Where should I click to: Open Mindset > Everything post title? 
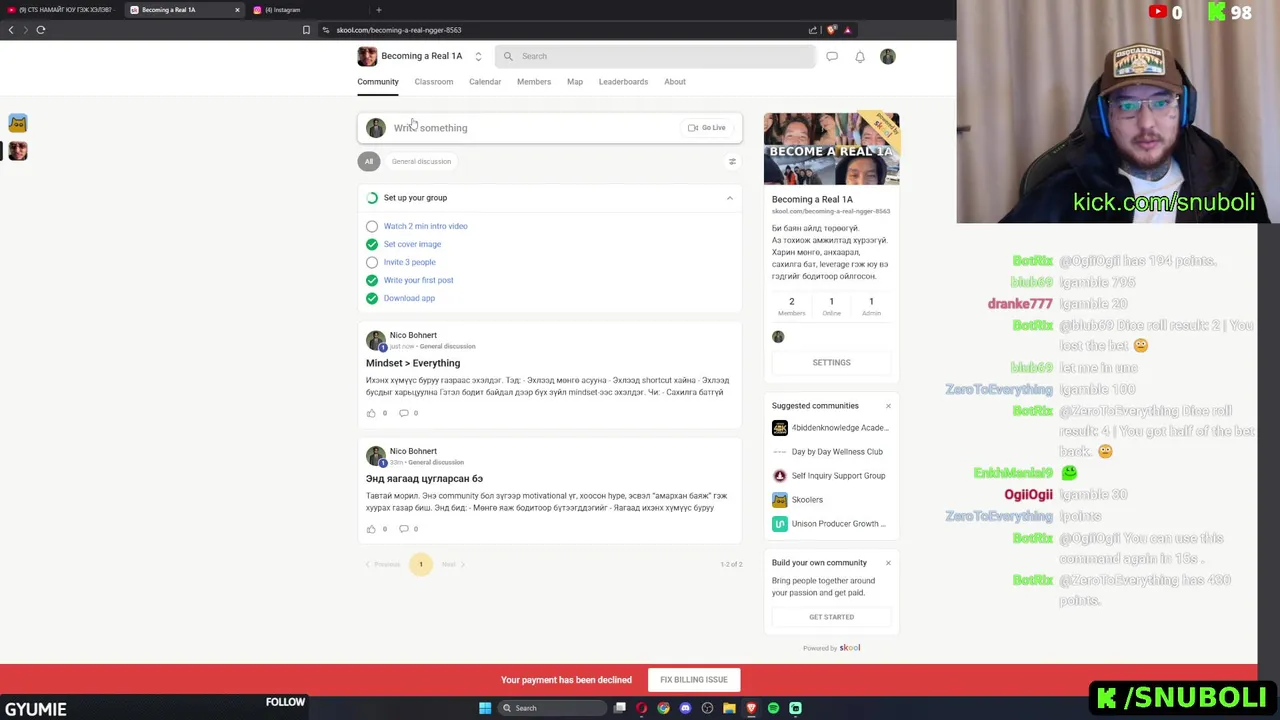413,363
